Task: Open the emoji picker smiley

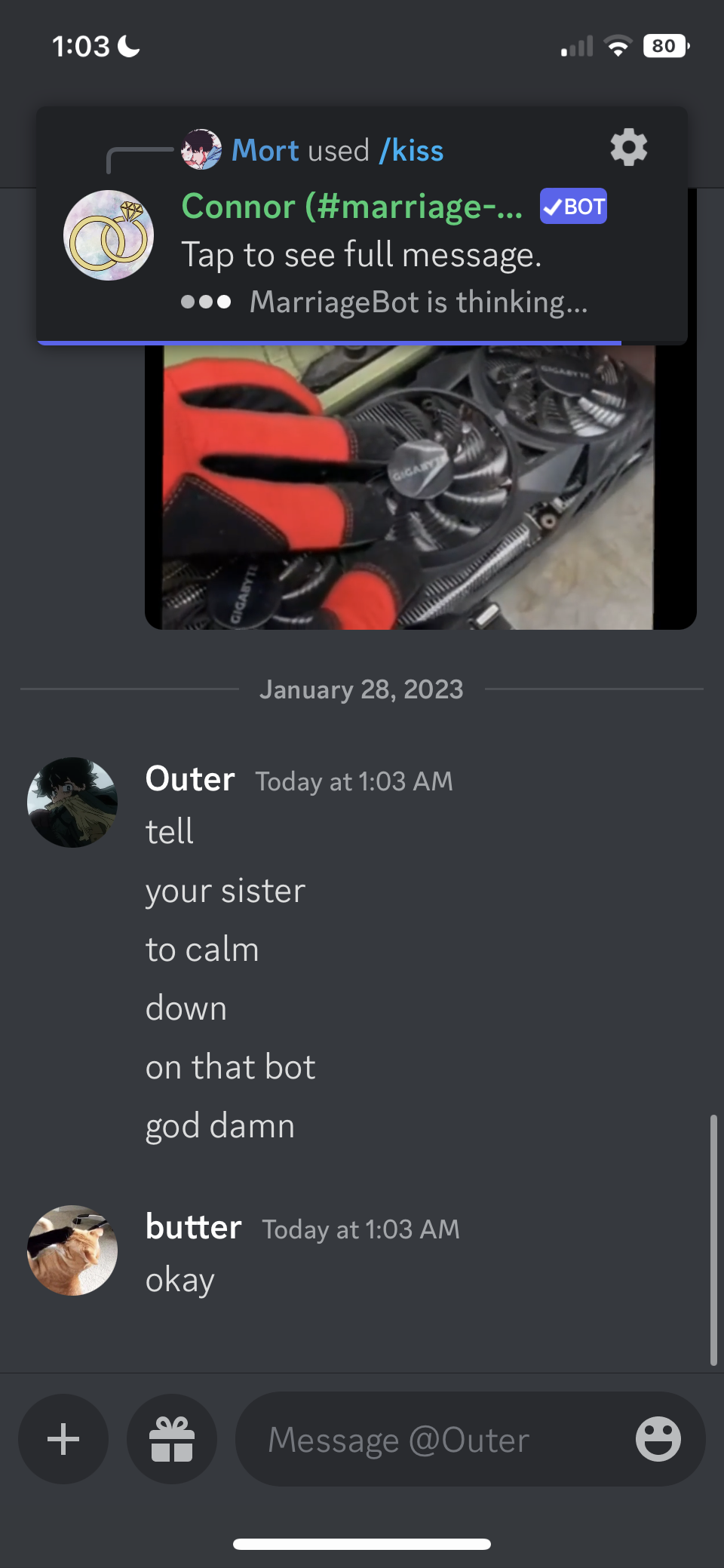Action: pyautogui.click(x=658, y=1439)
